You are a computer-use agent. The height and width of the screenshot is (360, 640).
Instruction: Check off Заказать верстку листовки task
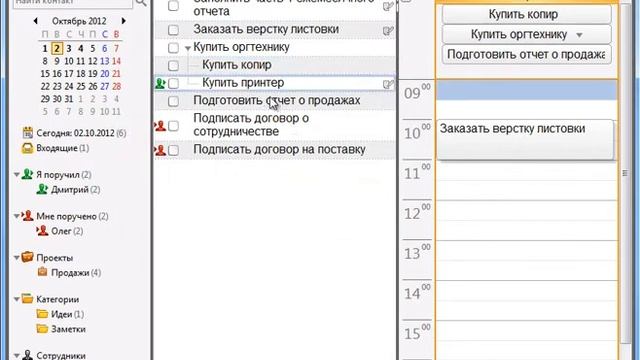tap(173, 30)
